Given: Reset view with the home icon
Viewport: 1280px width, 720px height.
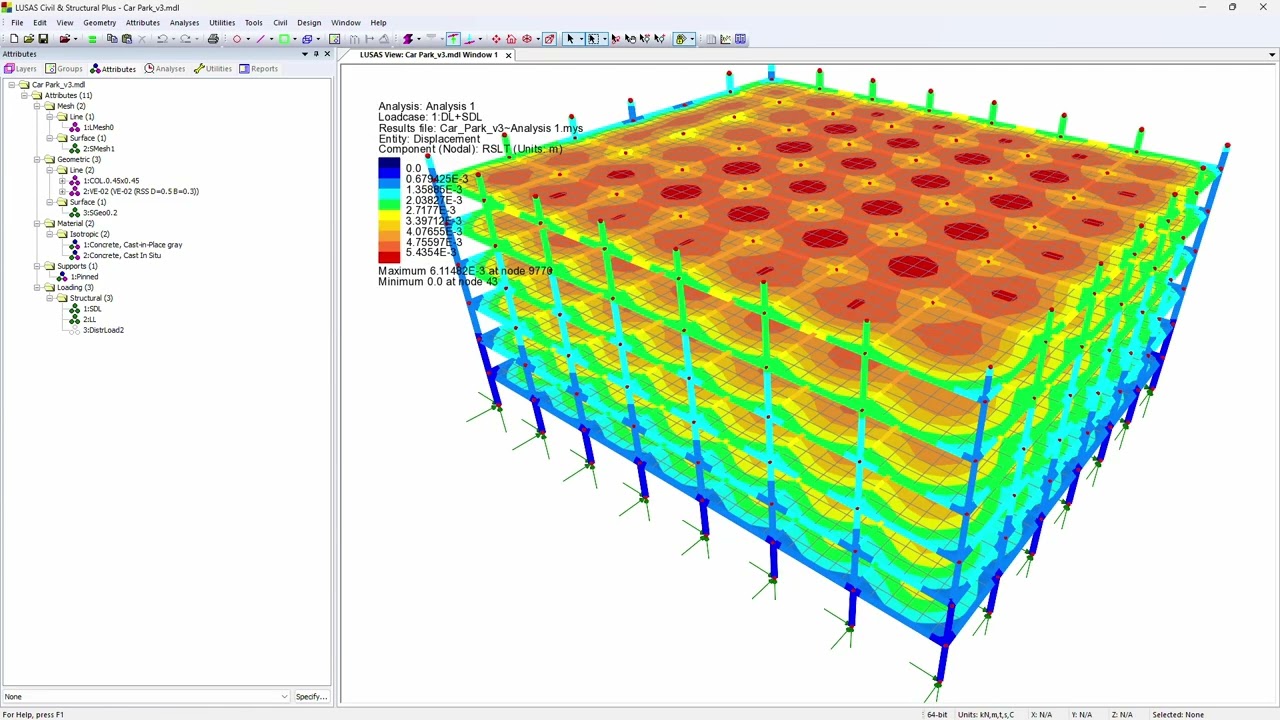Looking at the screenshot, I should coord(511,39).
